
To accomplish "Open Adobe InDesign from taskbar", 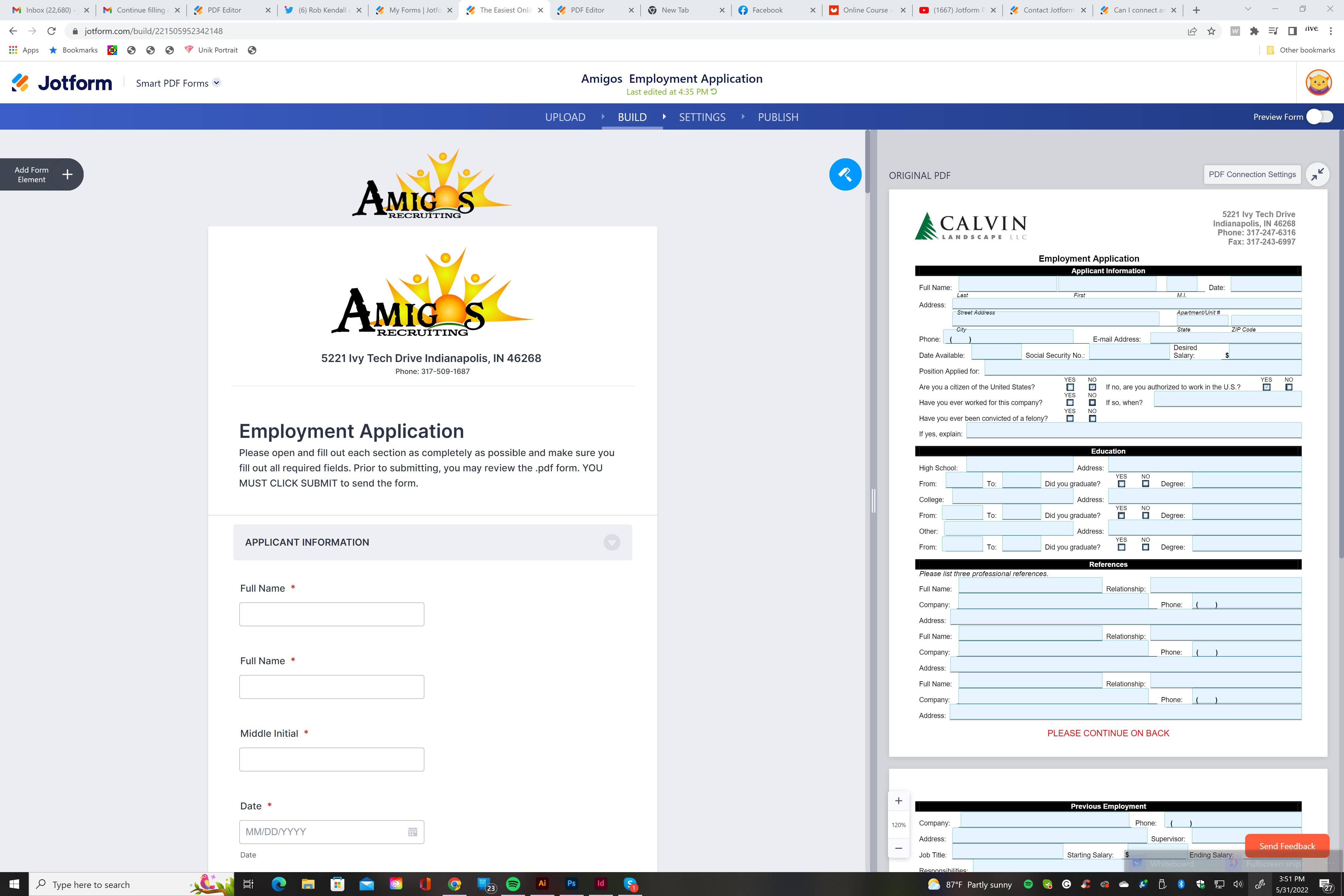I will click(x=601, y=883).
